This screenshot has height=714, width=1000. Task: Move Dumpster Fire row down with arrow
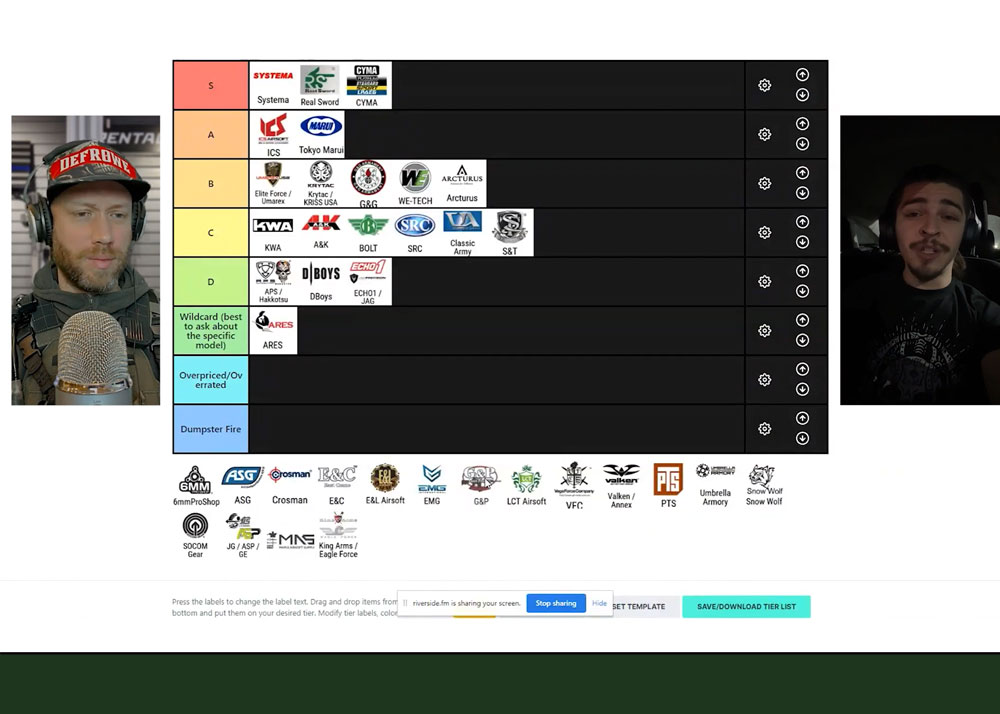click(x=802, y=439)
